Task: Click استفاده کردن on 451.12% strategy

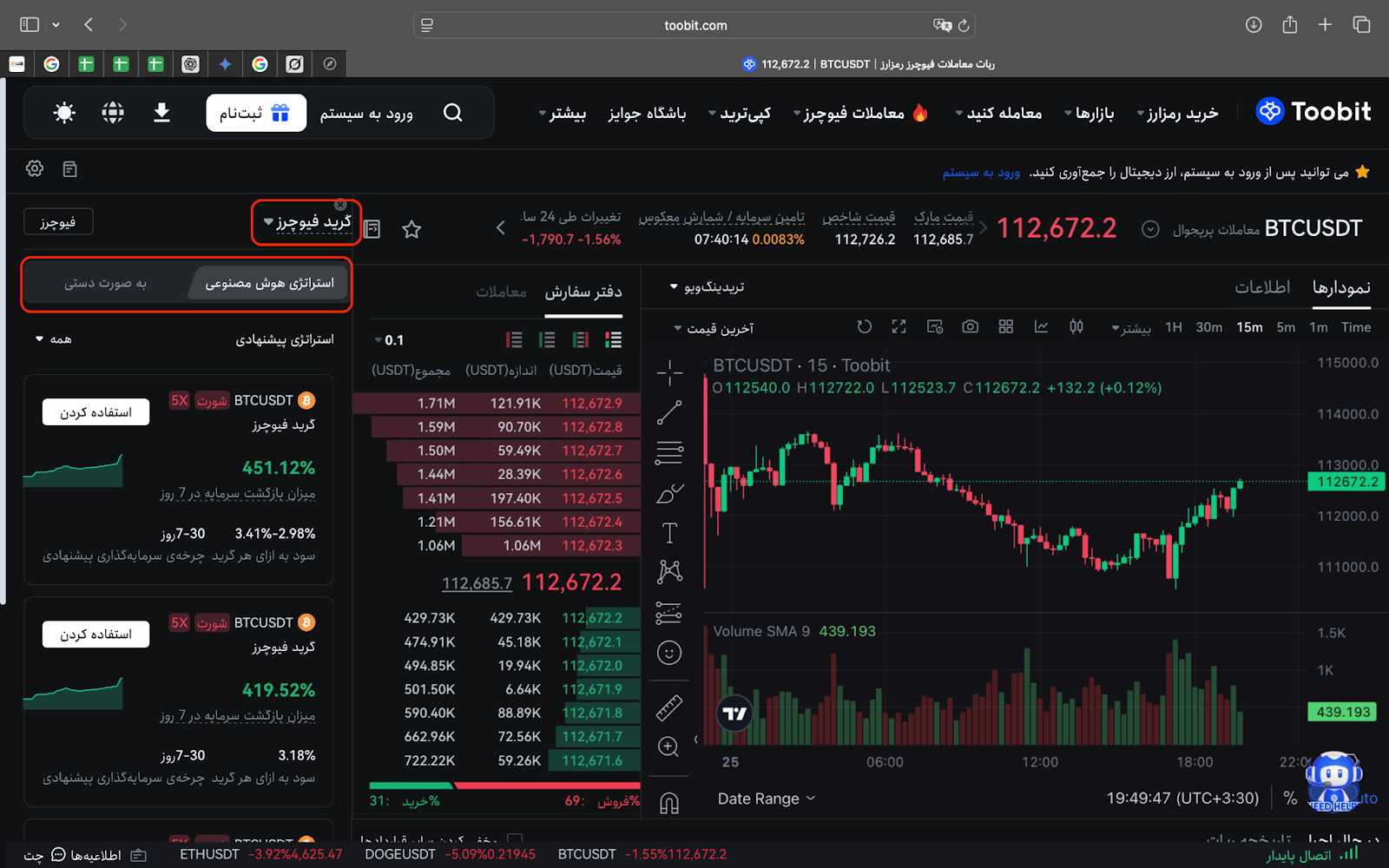Action: click(x=95, y=412)
